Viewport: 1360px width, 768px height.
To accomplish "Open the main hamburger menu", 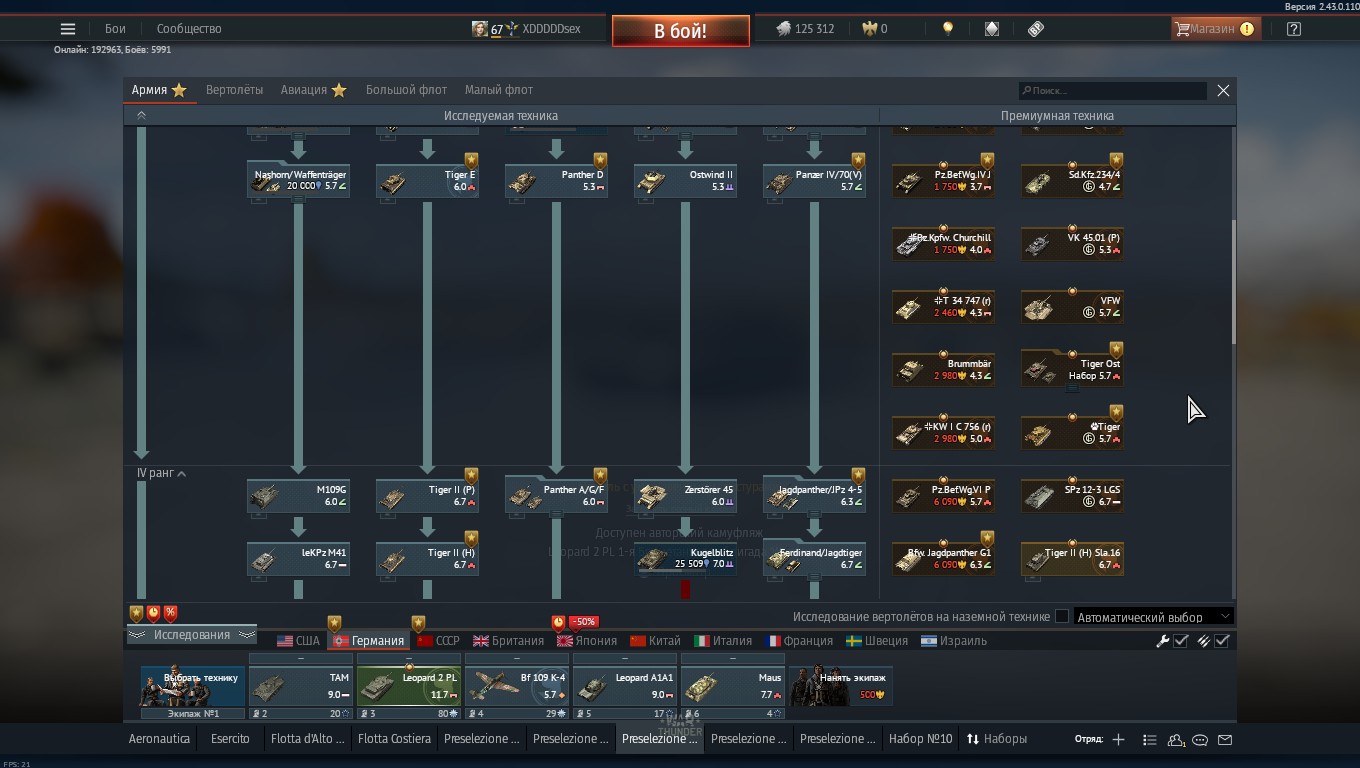I will click(x=68, y=29).
